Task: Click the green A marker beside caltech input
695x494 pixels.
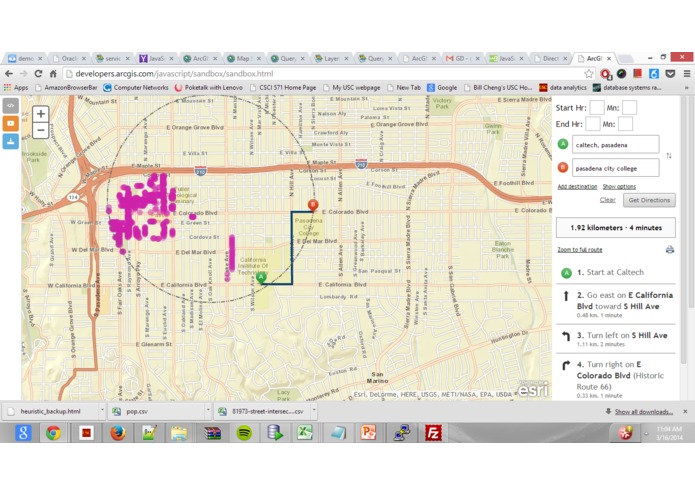Action: (x=563, y=144)
